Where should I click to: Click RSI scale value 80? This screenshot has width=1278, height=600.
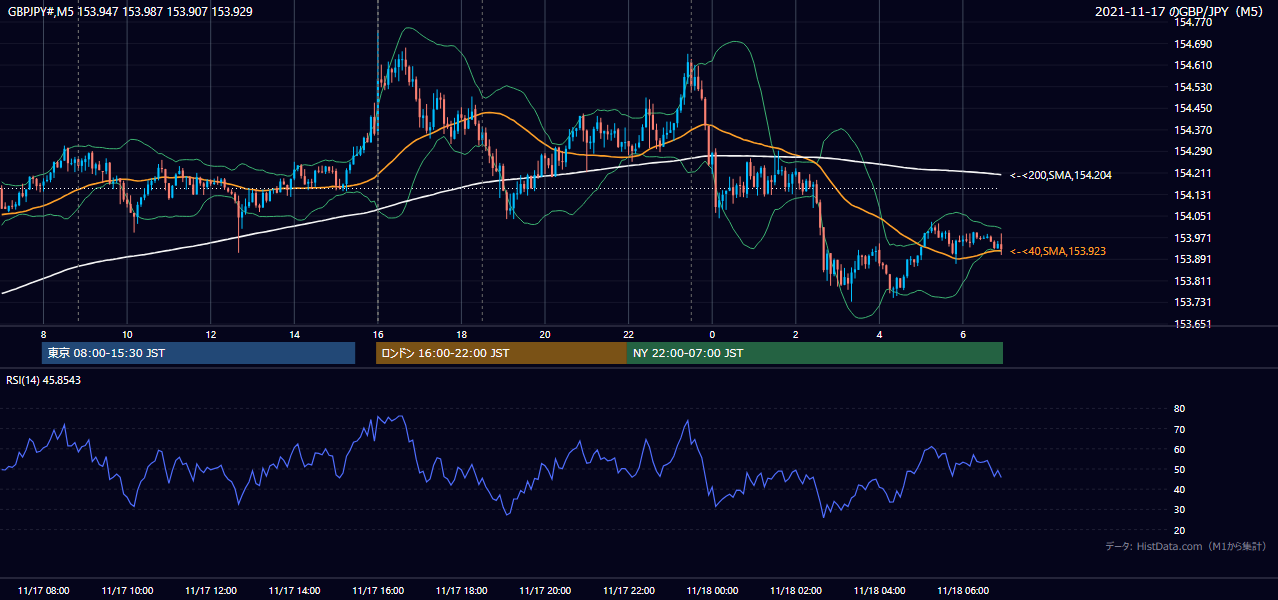(1180, 409)
